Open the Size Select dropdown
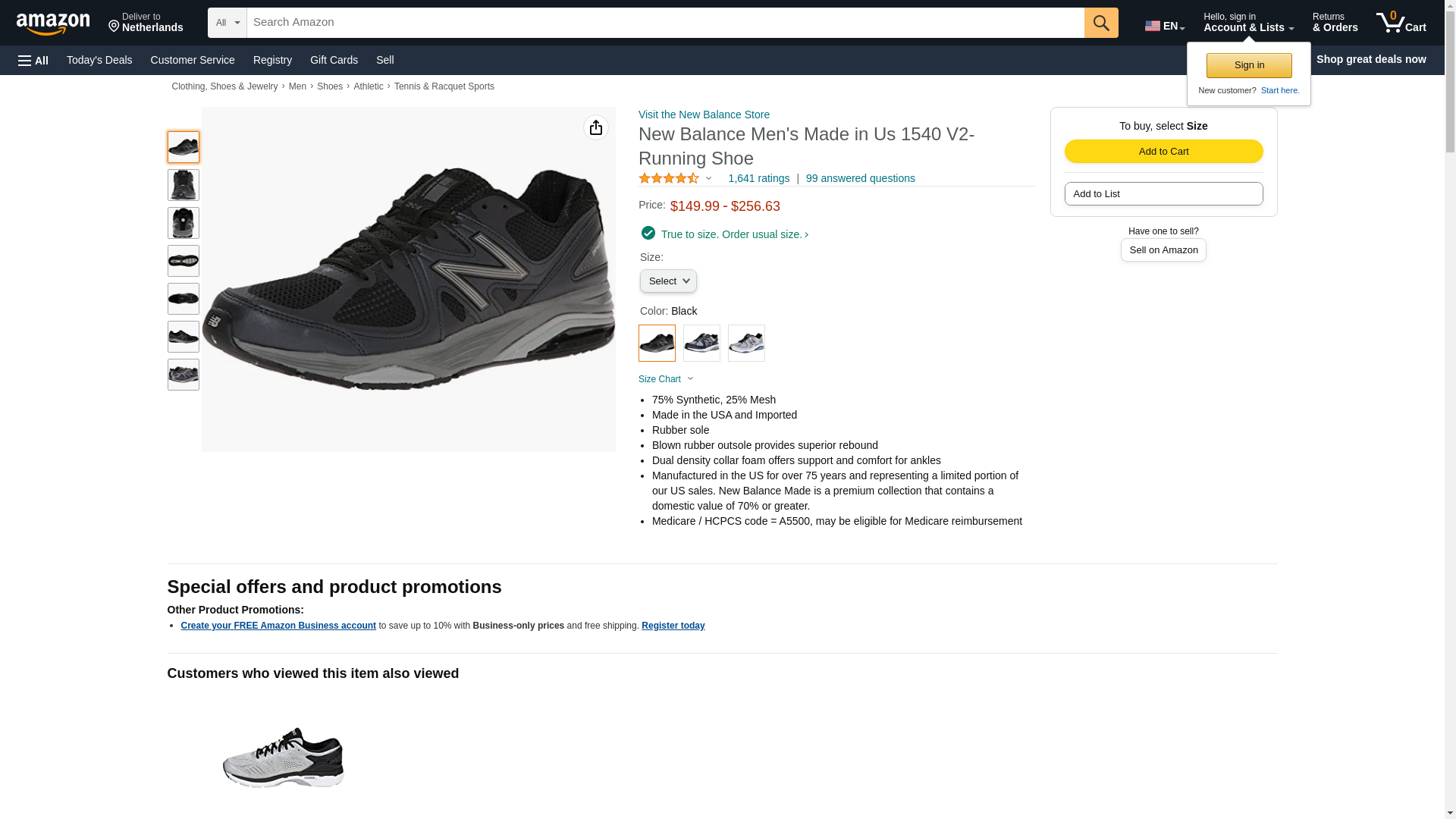This screenshot has width=1456, height=819. (668, 281)
